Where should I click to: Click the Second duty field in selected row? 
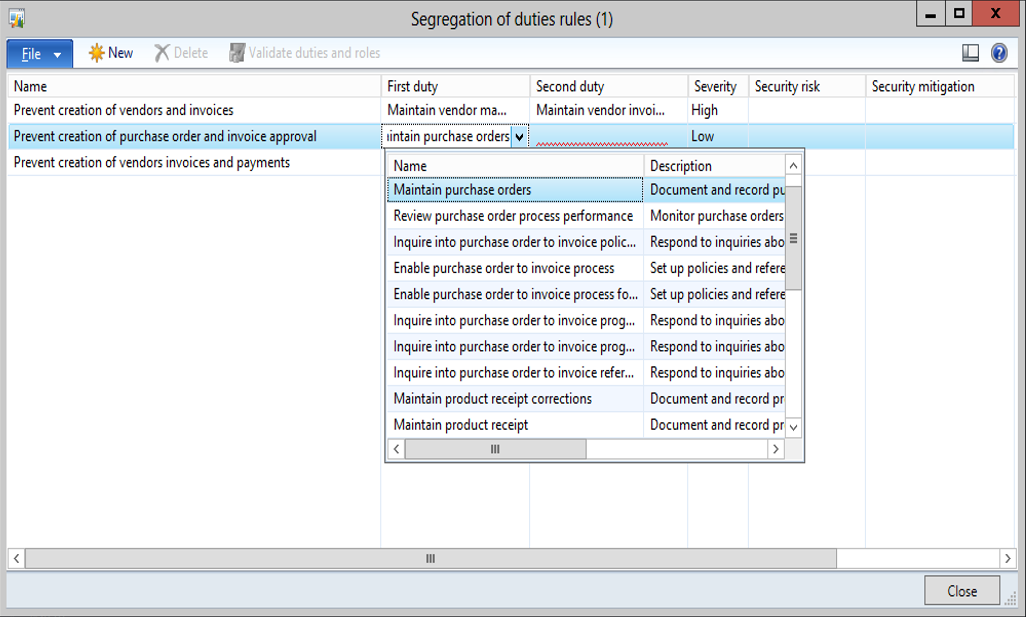[608, 137]
